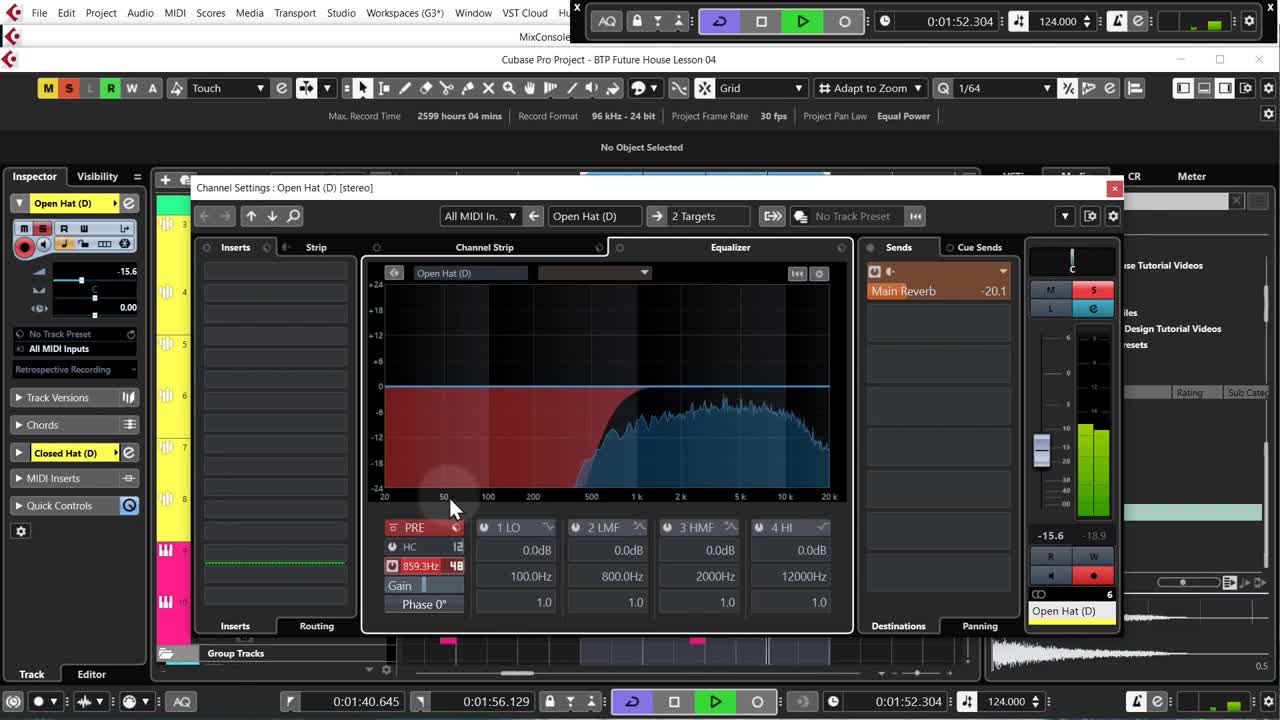1280x720 pixels.
Task: Click Retrospective Recording in Inspector
Action: point(75,369)
